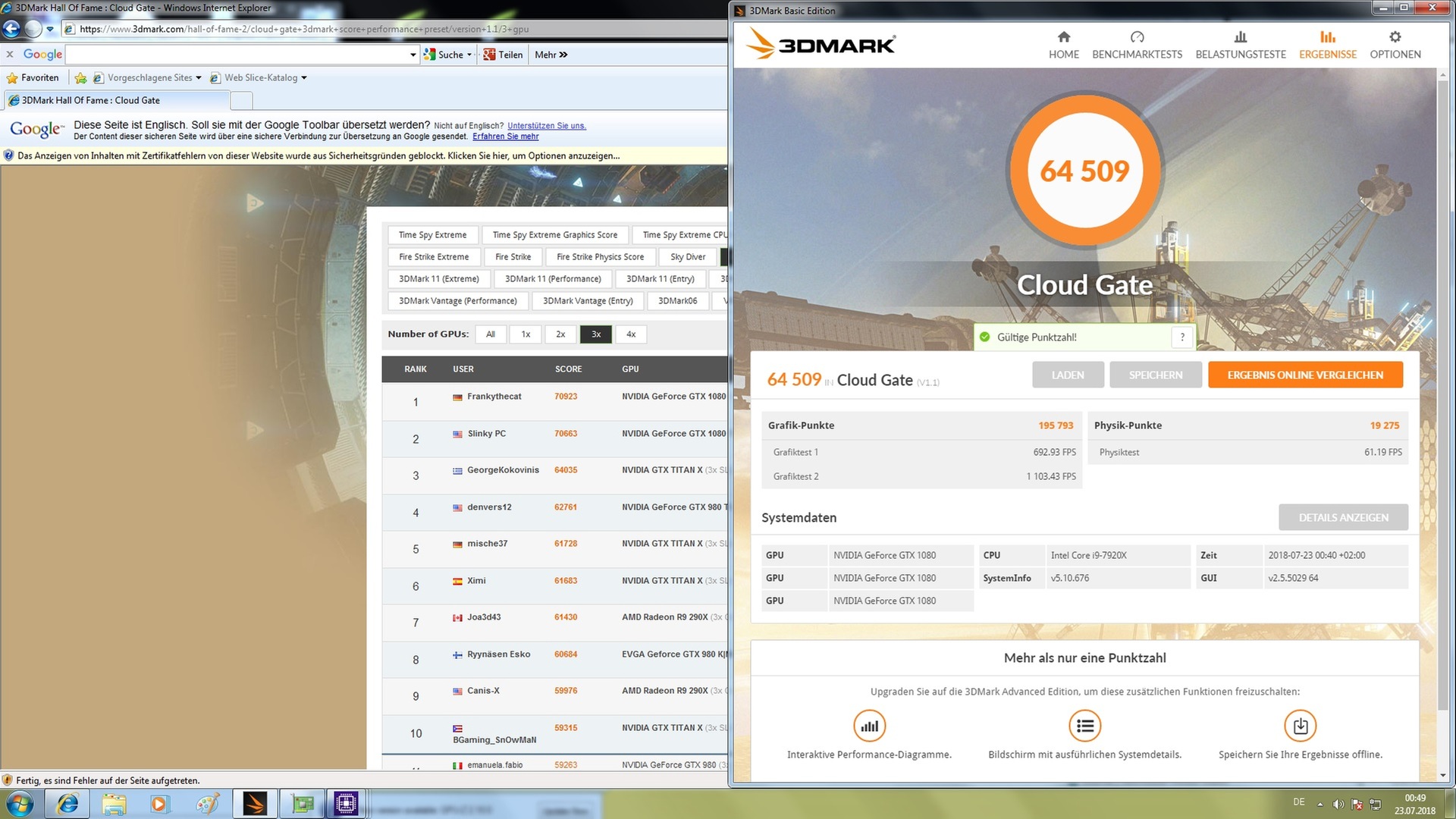1456x819 pixels.
Task: Click 3DMark window vertical scrollbar
Action: 1442,394
